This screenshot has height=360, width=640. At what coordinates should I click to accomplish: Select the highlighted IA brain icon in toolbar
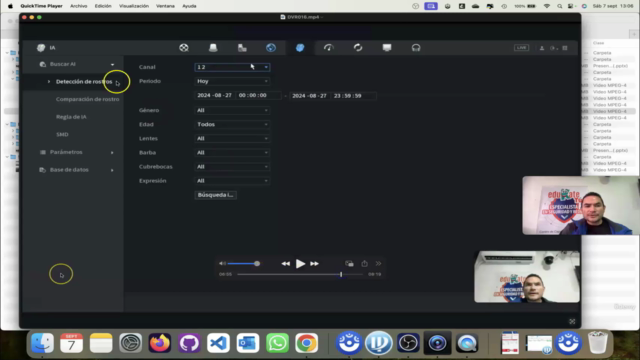tap(300, 48)
